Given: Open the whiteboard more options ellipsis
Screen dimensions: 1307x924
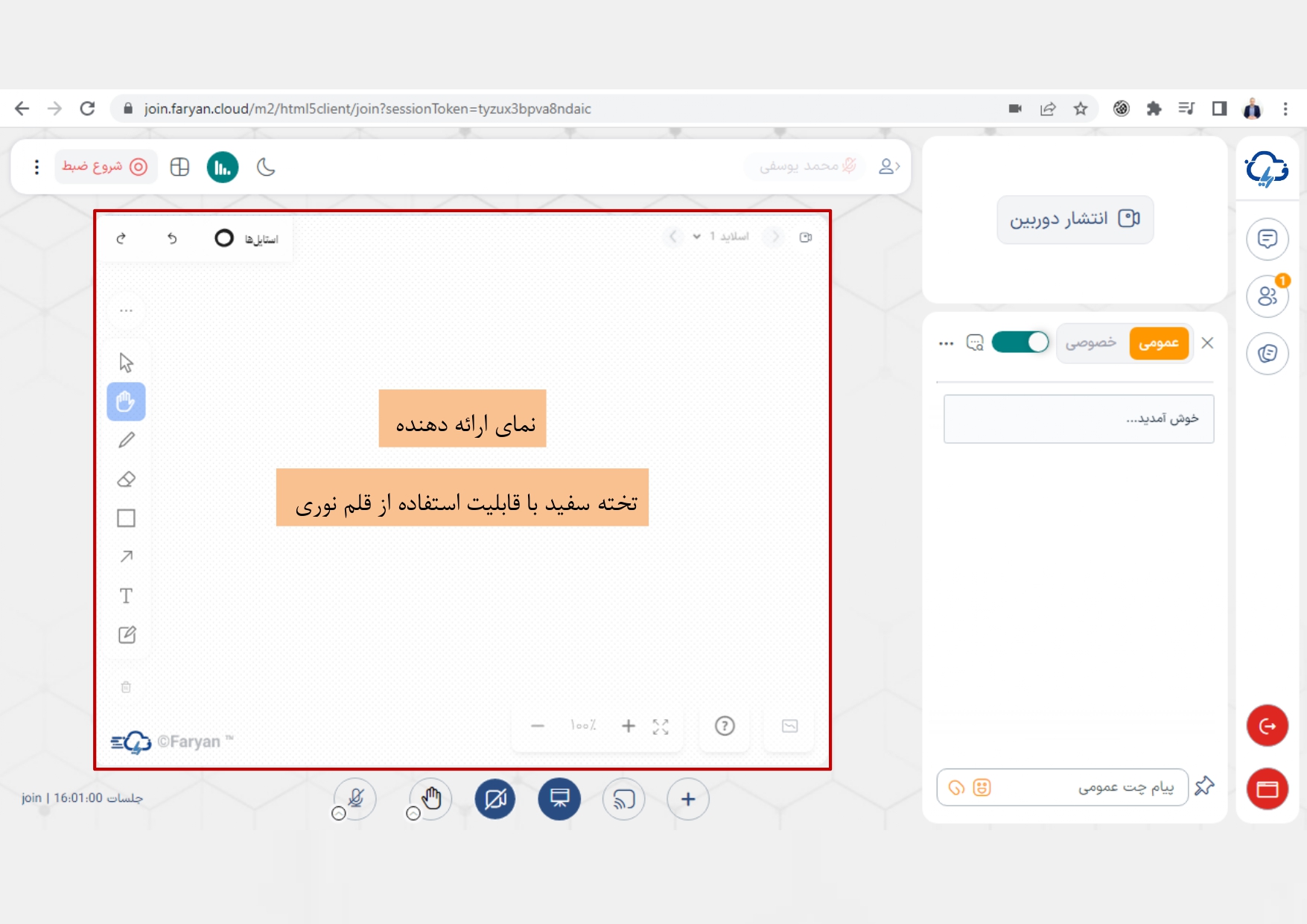Looking at the screenshot, I should tap(127, 310).
